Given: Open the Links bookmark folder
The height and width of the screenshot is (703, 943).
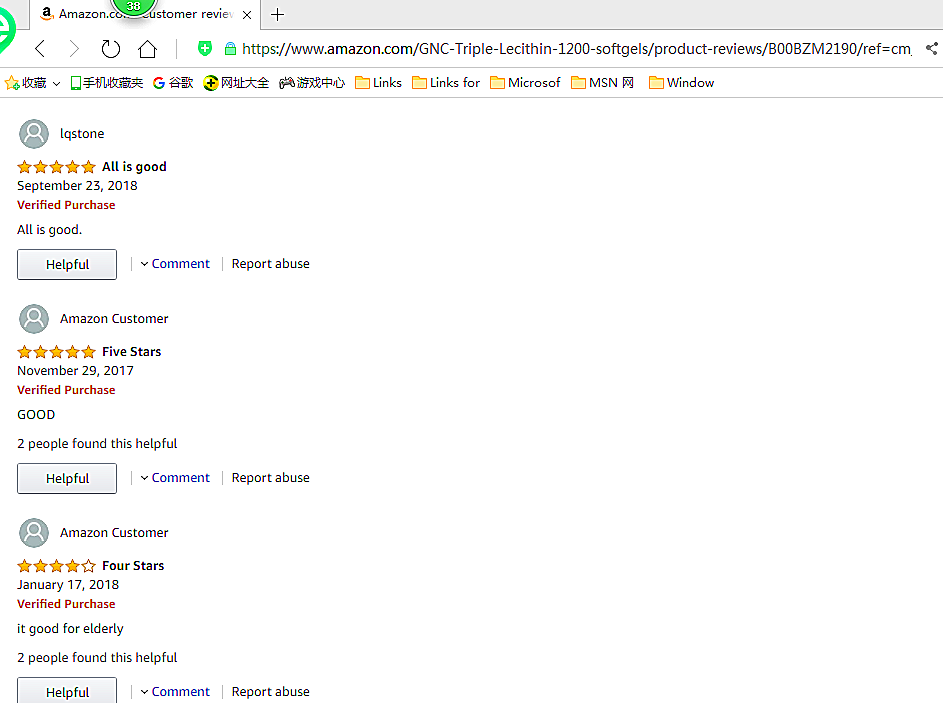Looking at the screenshot, I should click(378, 83).
